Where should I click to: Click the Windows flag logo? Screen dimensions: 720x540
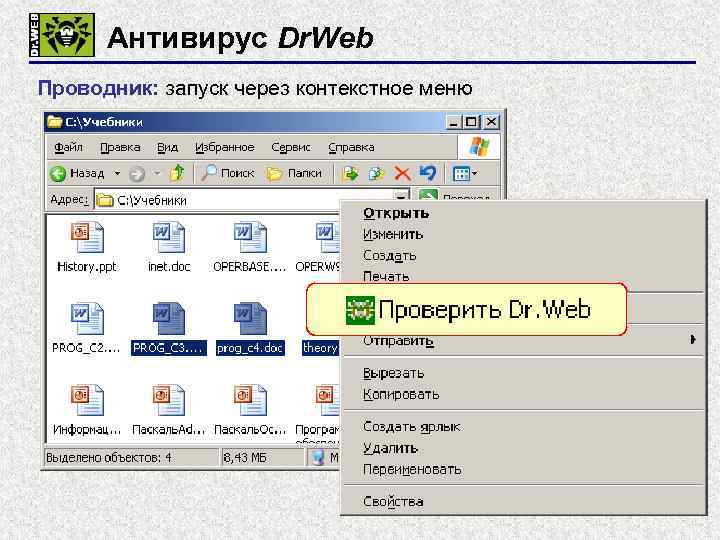click(x=478, y=147)
